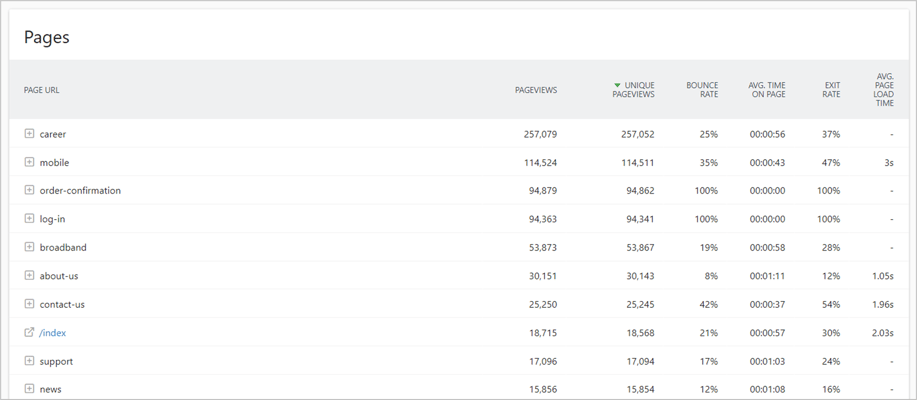Click the plus icon beside support
This screenshot has width=917, height=400.
29,361
